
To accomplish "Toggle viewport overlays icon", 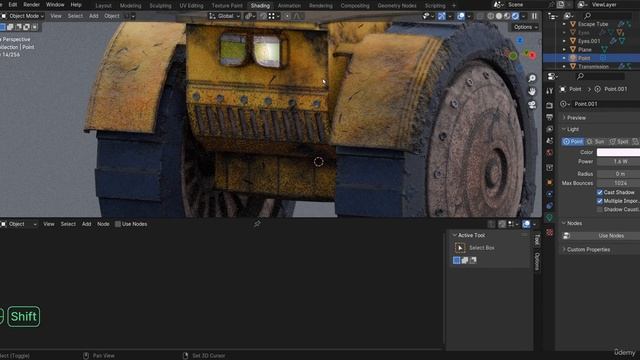I will click(461, 16).
